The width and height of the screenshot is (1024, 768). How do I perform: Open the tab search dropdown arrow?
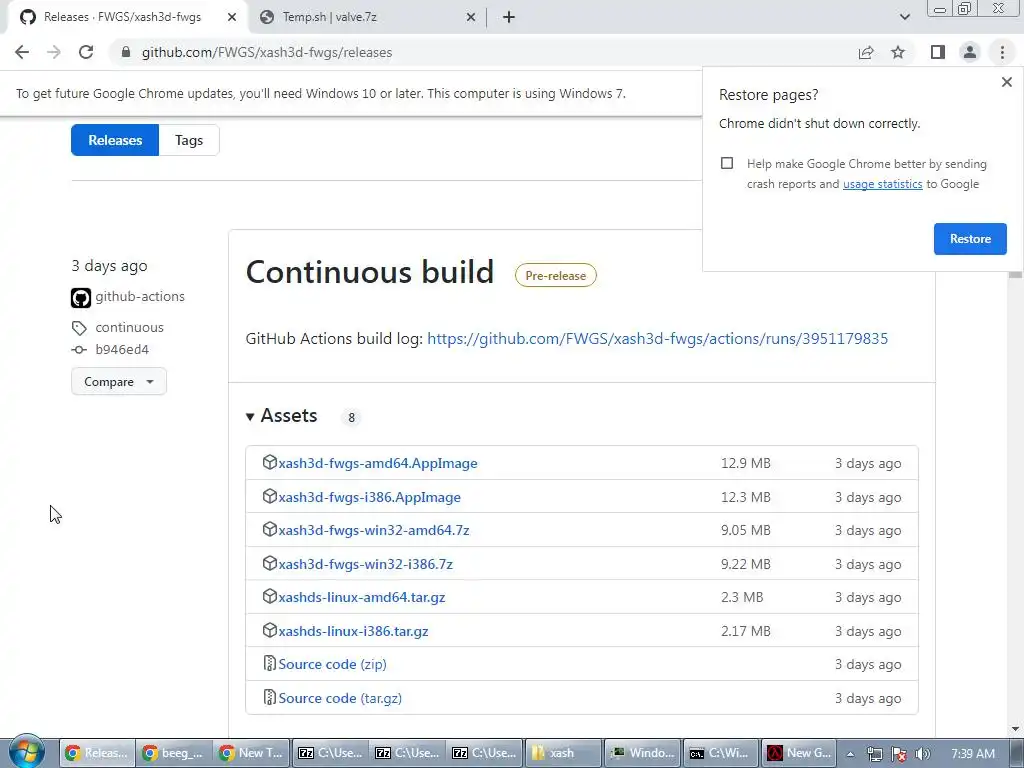(904, 17)
